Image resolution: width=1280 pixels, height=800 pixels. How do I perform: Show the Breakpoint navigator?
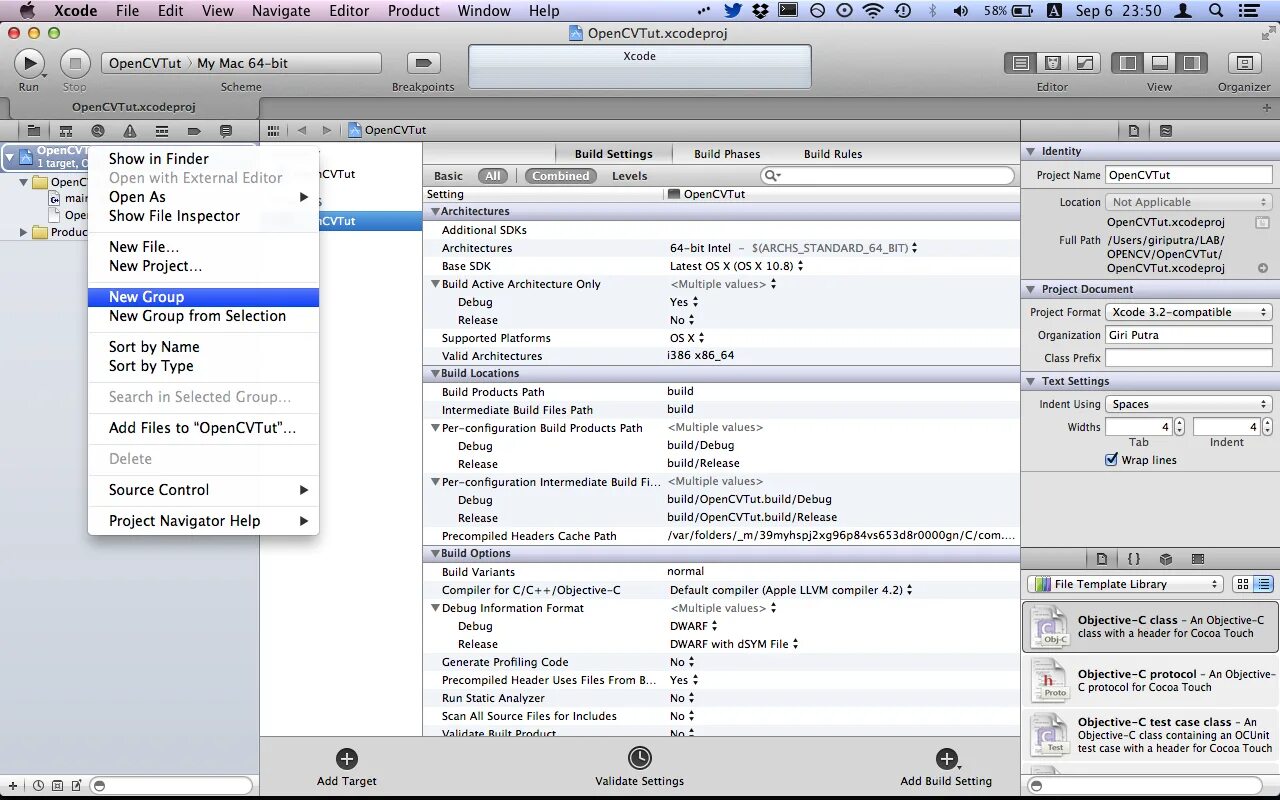pos(194,130)
